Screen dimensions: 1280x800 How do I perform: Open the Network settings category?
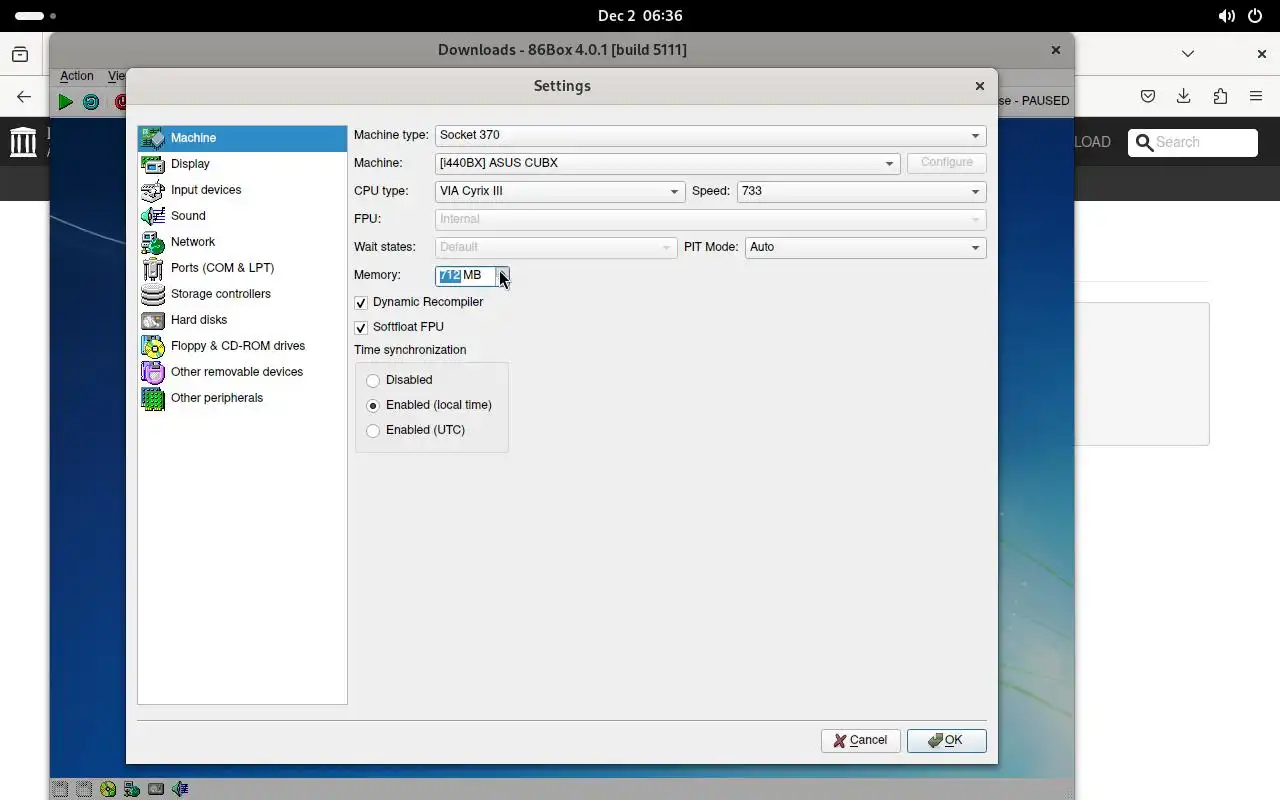point(242,242)
